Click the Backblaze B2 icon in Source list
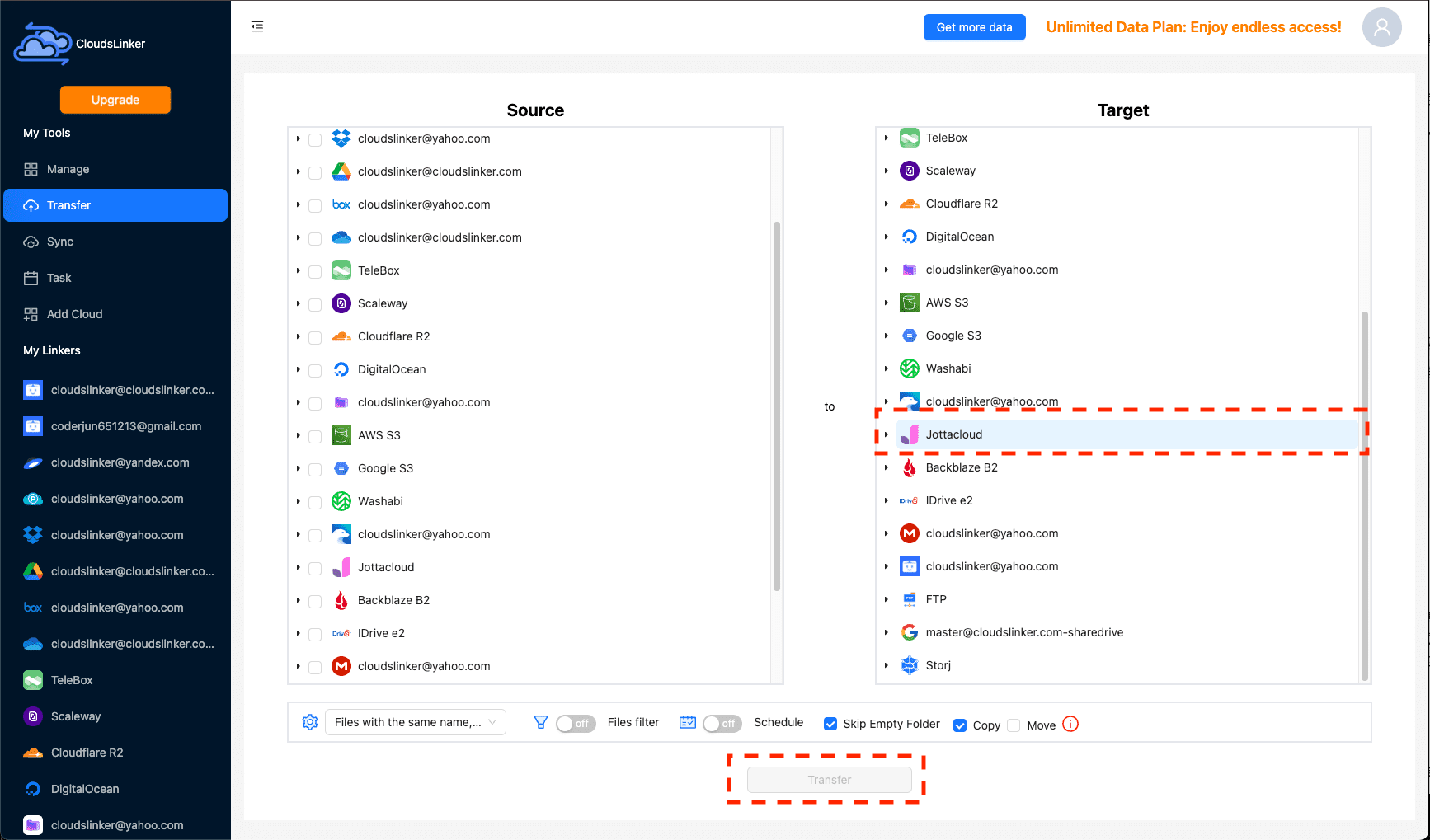This screenshot has height=840, width=1430. tap(341, 600)
